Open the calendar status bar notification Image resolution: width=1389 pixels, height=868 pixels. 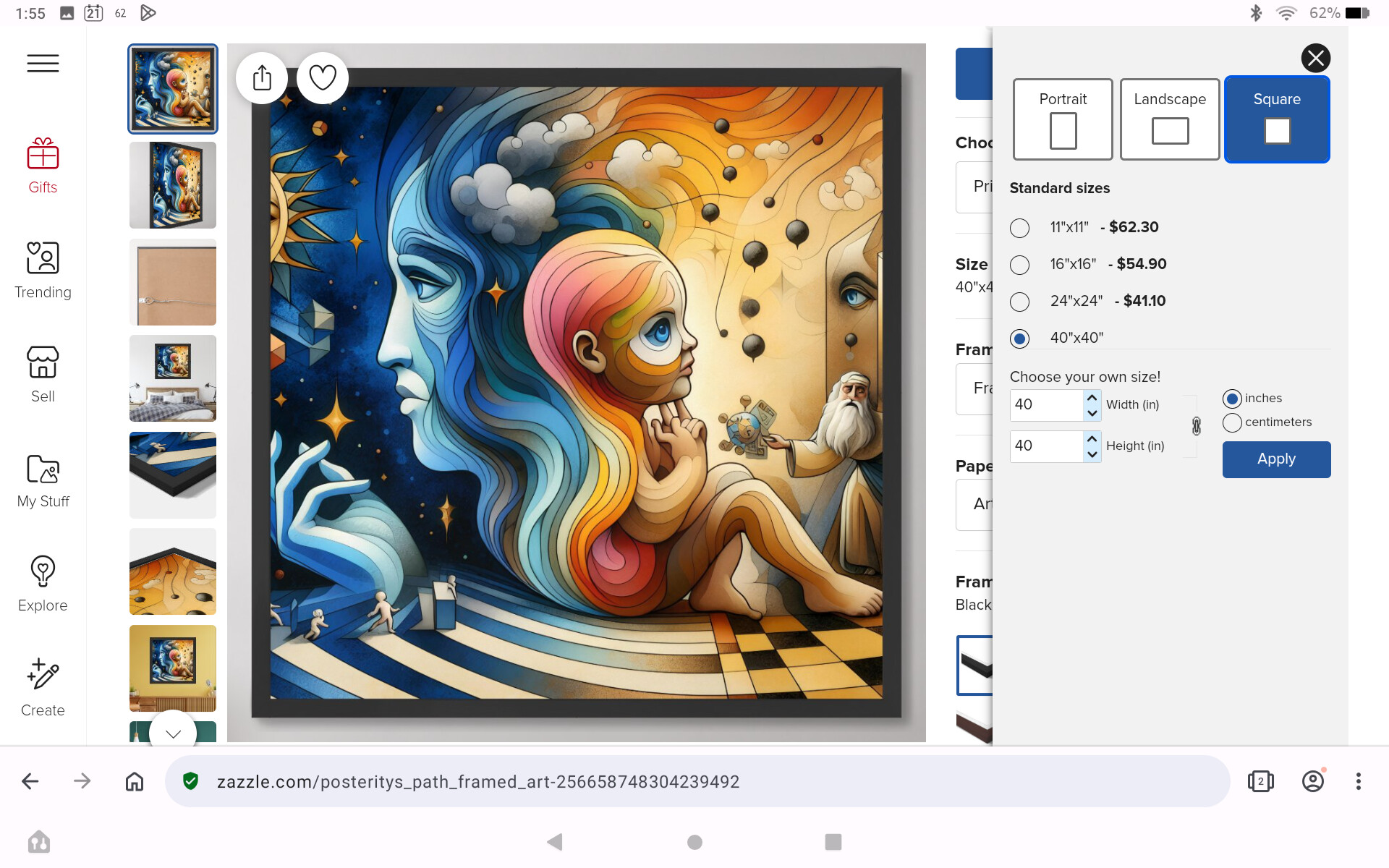pyautogui.click(x=93, y=13)
